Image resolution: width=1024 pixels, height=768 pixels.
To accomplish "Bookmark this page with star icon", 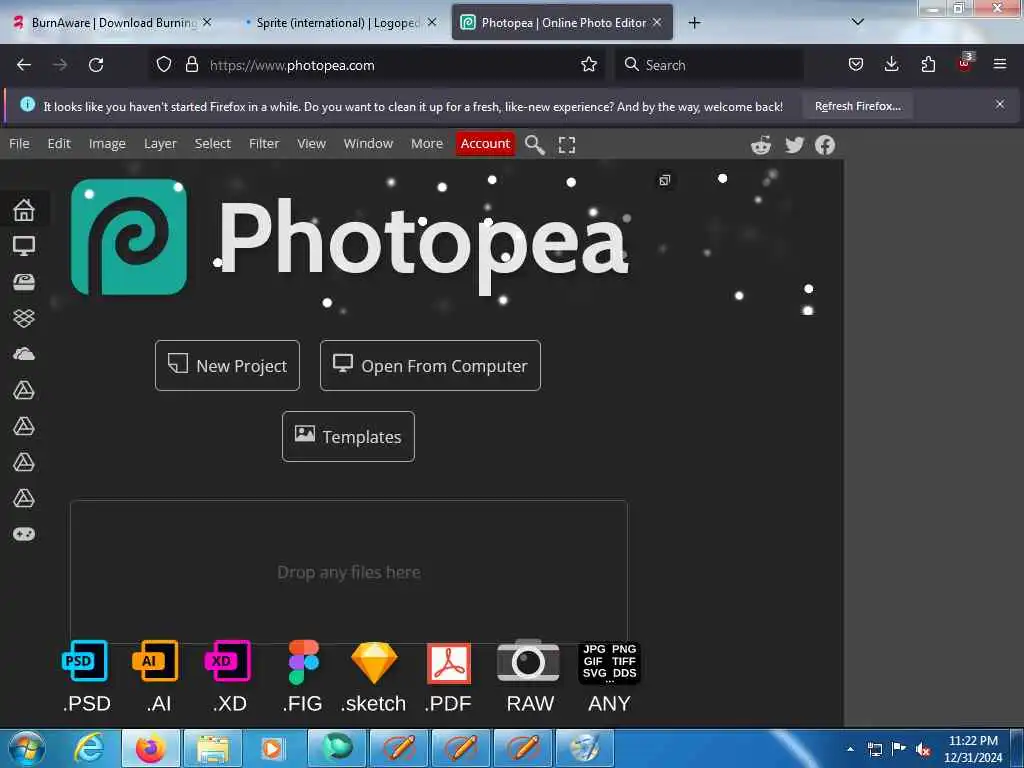I will [589, 65].
